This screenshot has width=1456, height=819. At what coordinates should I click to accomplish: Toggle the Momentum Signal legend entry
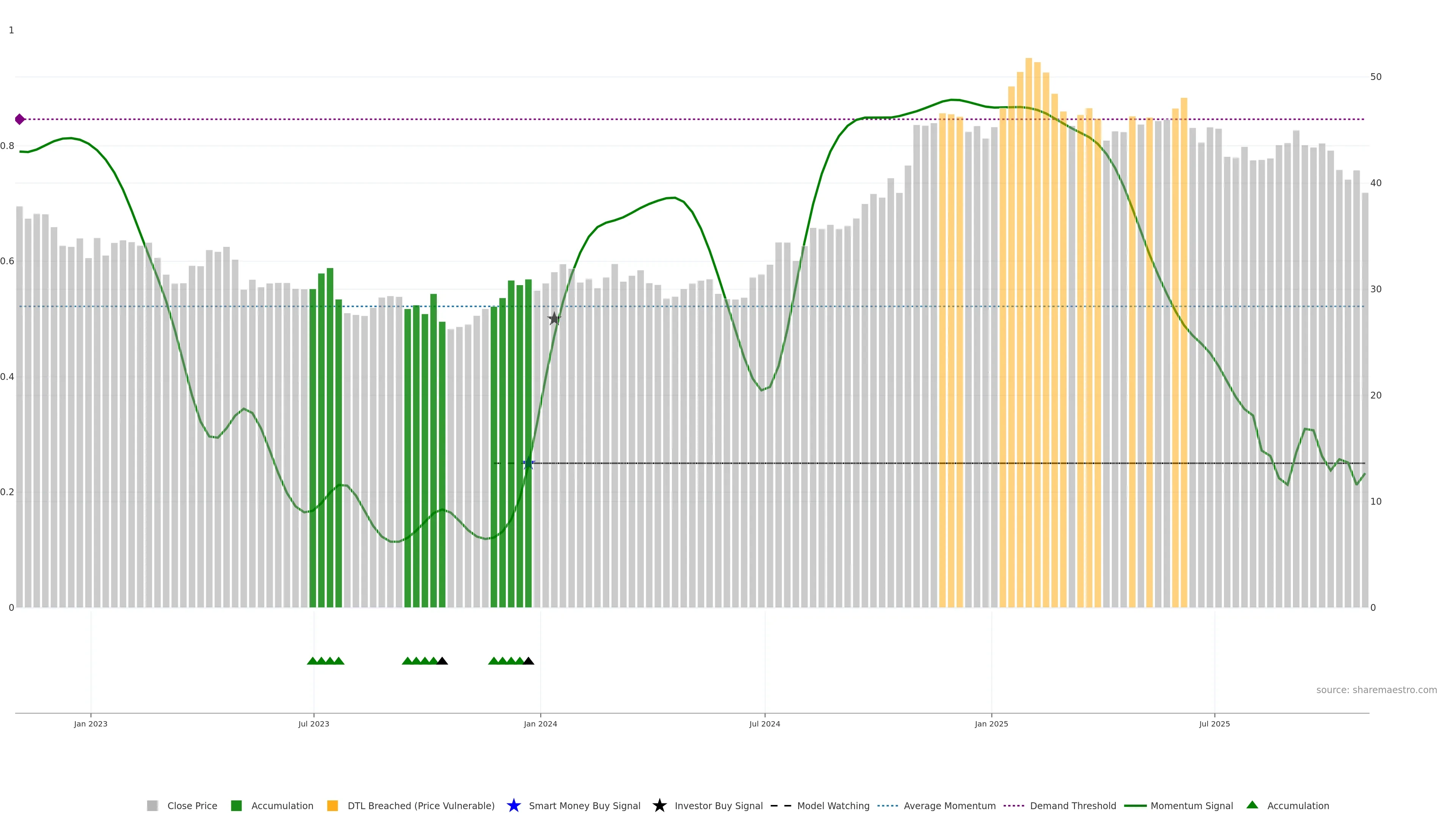(1191, 806)
